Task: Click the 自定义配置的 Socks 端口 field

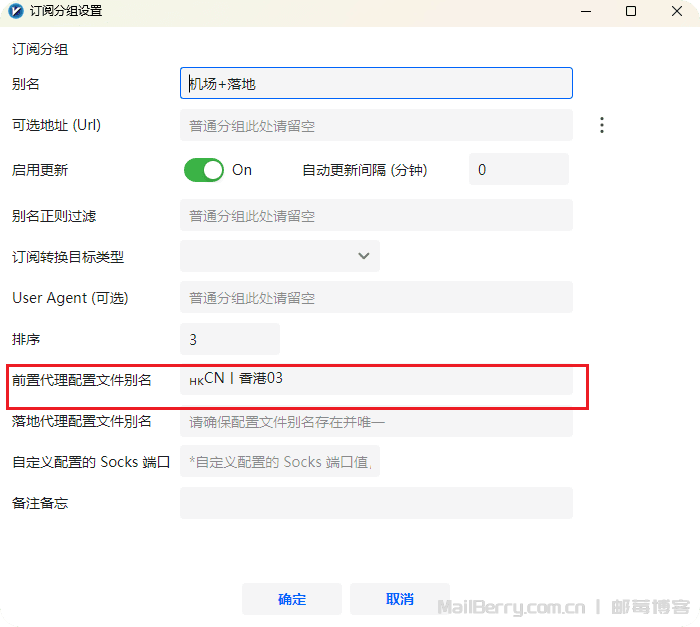Action: (280, 462)
